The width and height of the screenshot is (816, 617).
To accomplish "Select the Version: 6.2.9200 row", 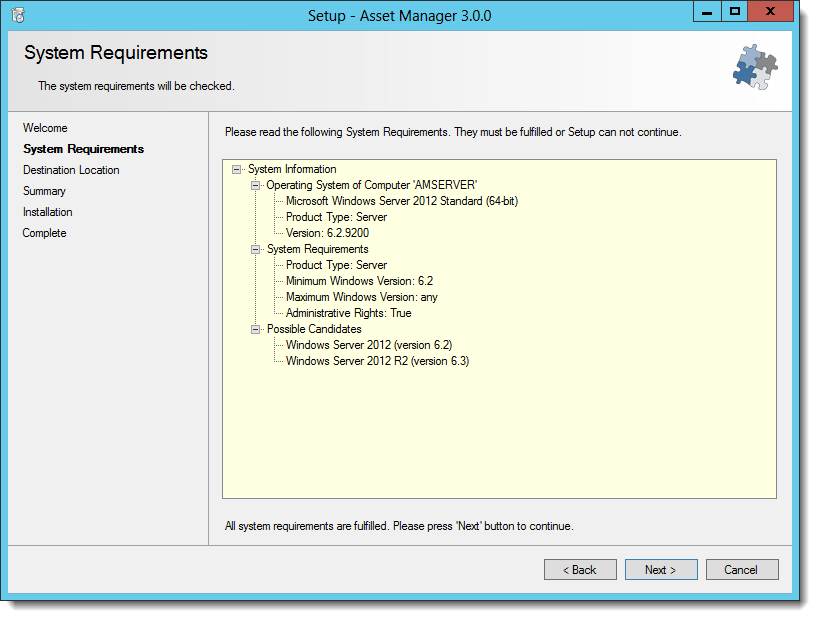I will (327, 233).
